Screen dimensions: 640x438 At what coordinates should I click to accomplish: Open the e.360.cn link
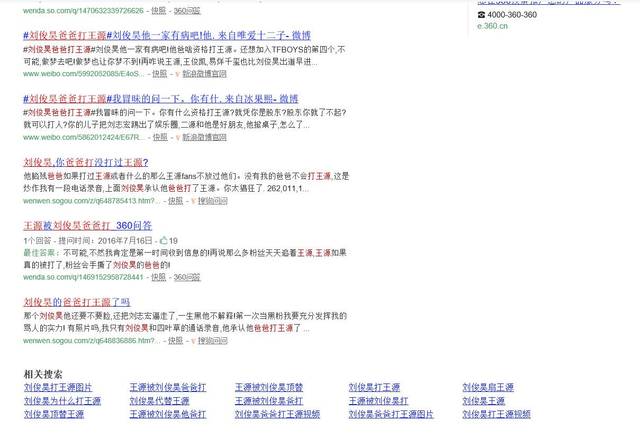click(492, 26)
